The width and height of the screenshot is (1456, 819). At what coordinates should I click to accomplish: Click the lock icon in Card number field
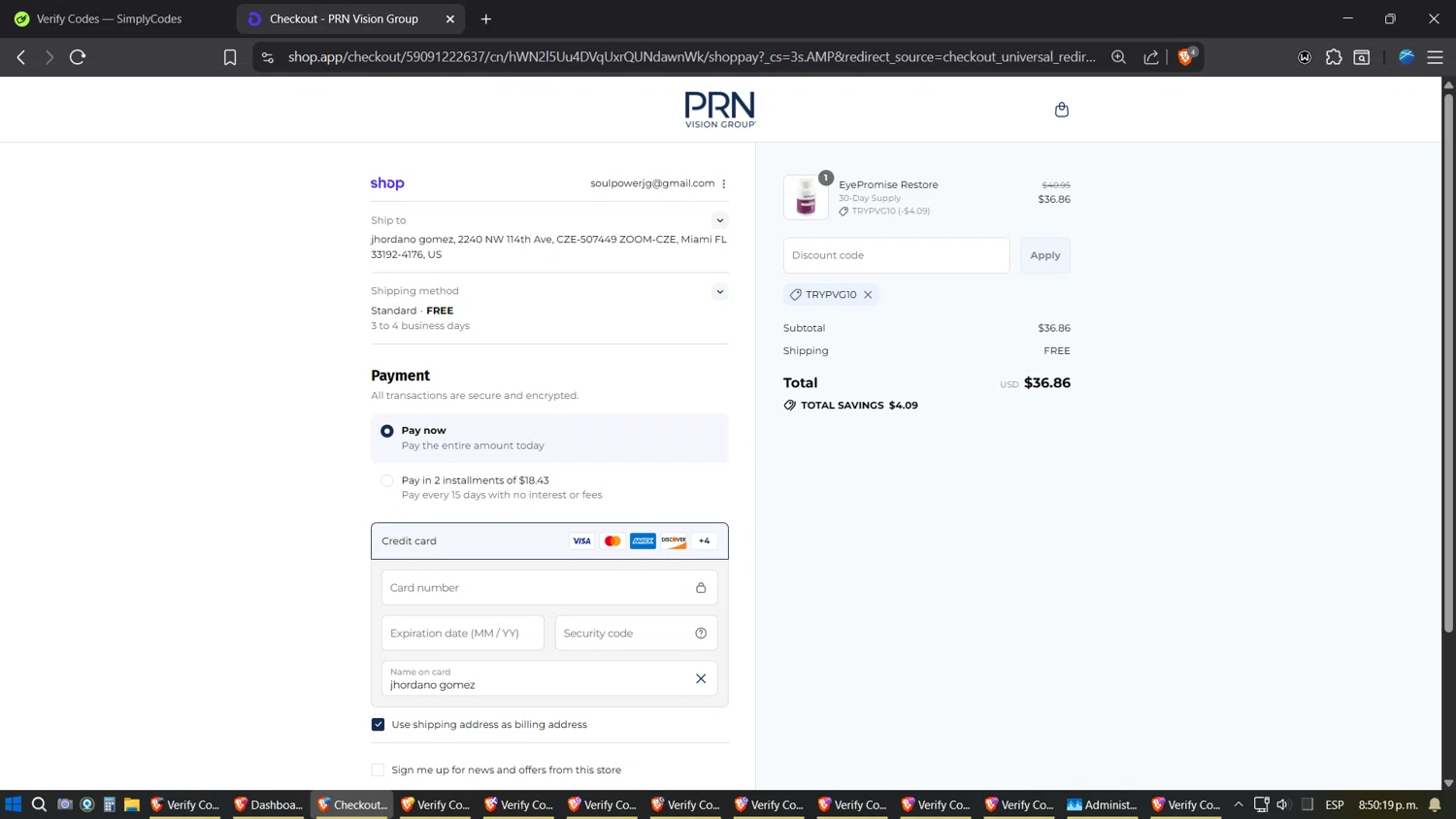[701, 588]
